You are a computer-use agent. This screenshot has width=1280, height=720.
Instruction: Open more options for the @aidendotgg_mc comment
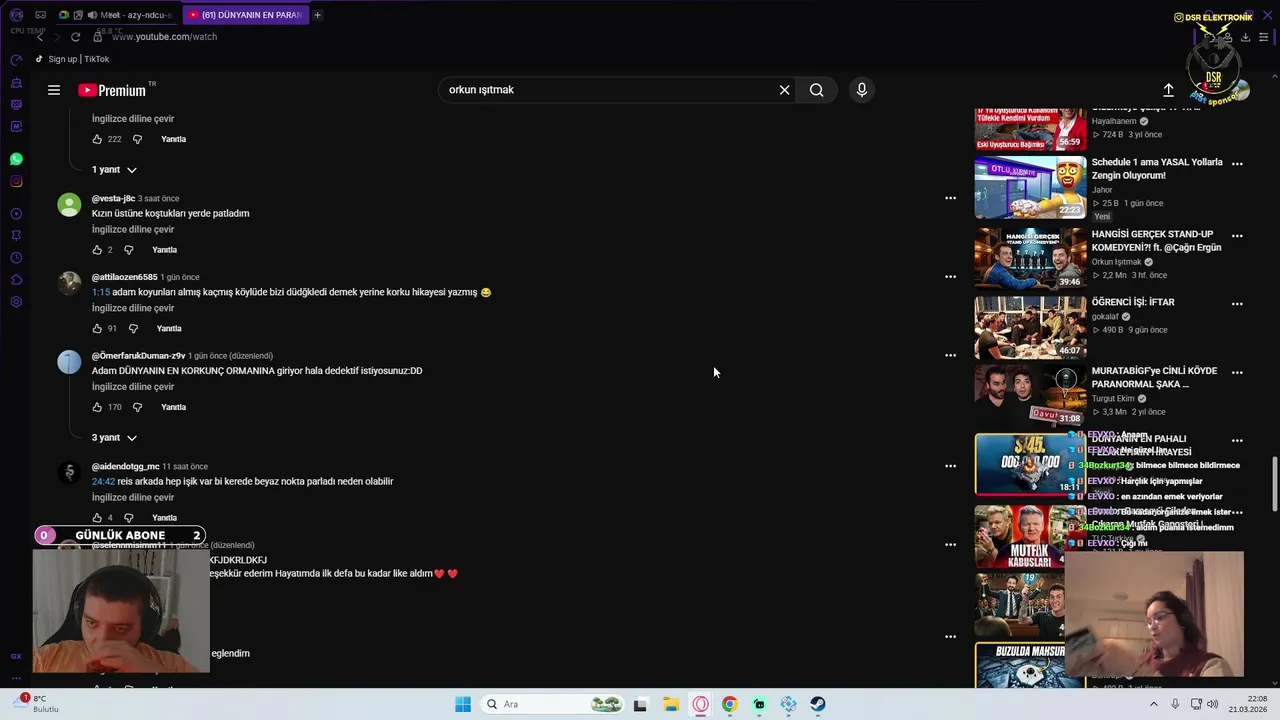point(951,466)
